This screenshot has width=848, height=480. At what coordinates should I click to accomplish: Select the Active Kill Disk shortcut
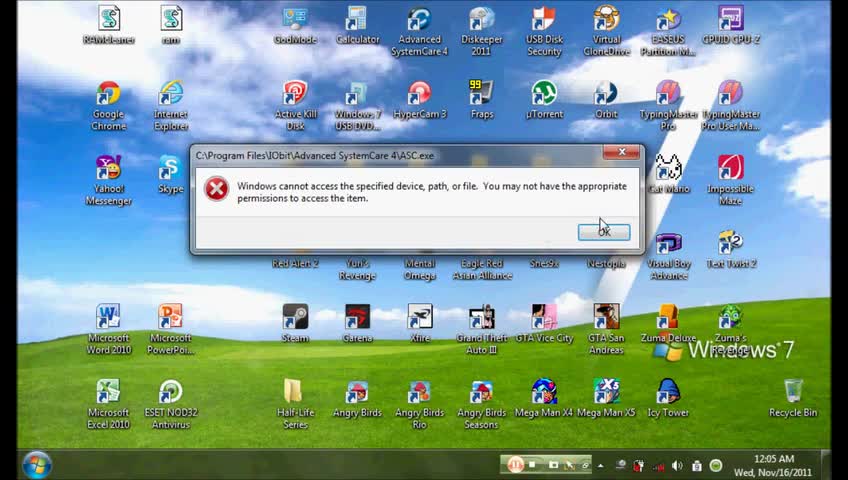(295, 105)
